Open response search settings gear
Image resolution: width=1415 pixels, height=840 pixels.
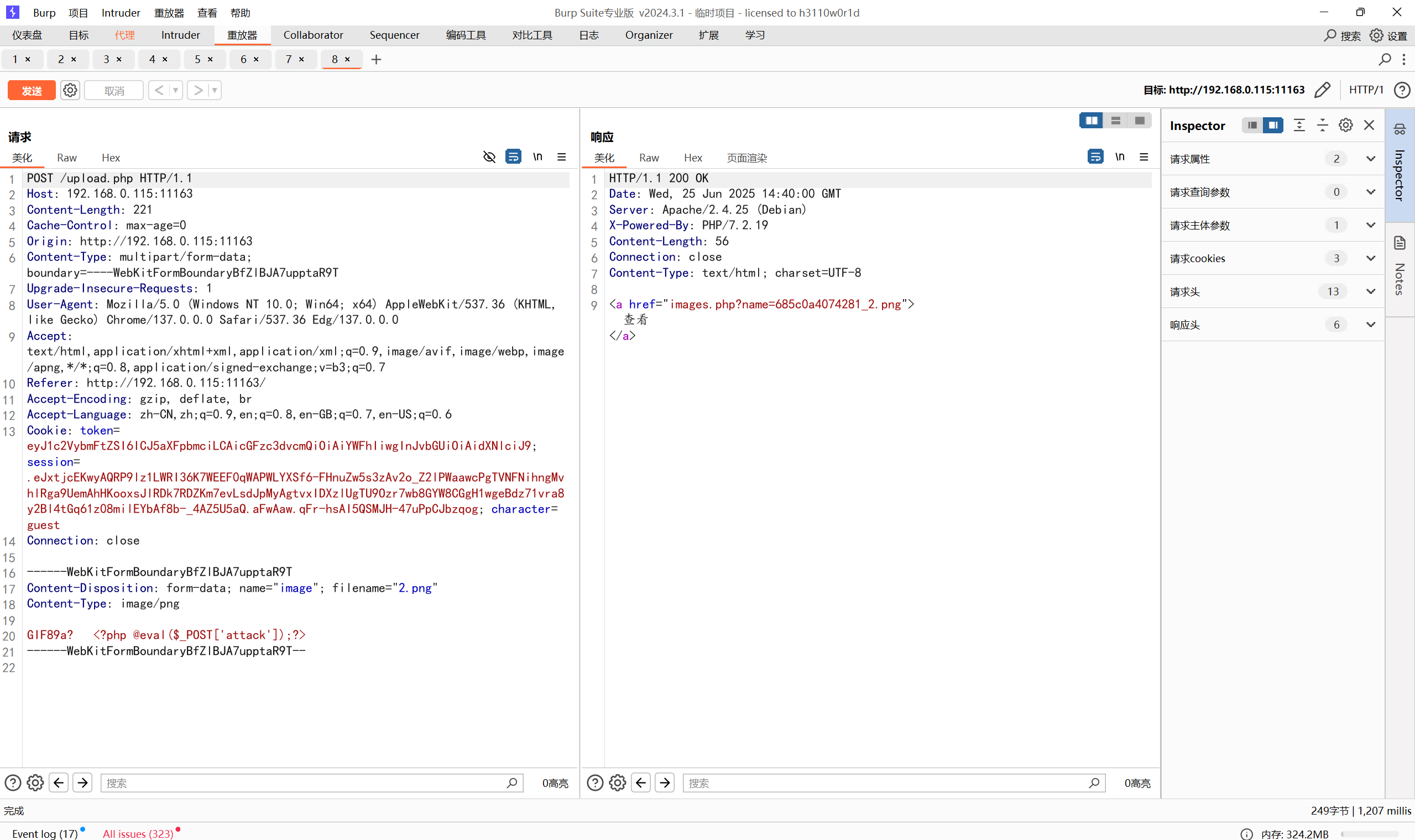[x=618, y=783]
